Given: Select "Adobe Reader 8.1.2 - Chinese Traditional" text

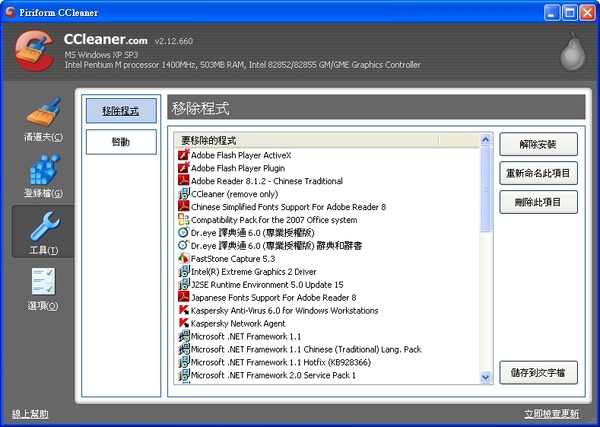Looking at the screenshot, I should 267,181.
